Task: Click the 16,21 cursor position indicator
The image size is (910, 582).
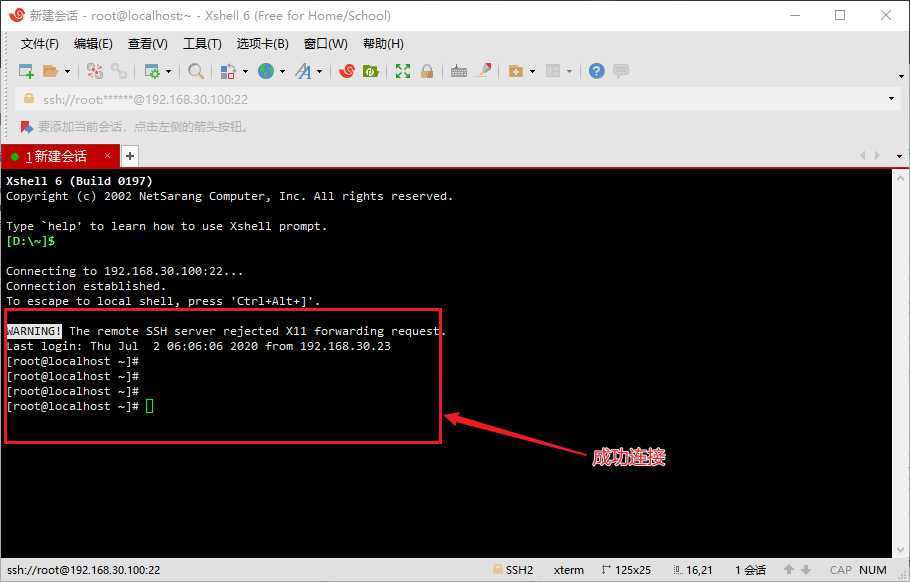Action: (693, 570)
